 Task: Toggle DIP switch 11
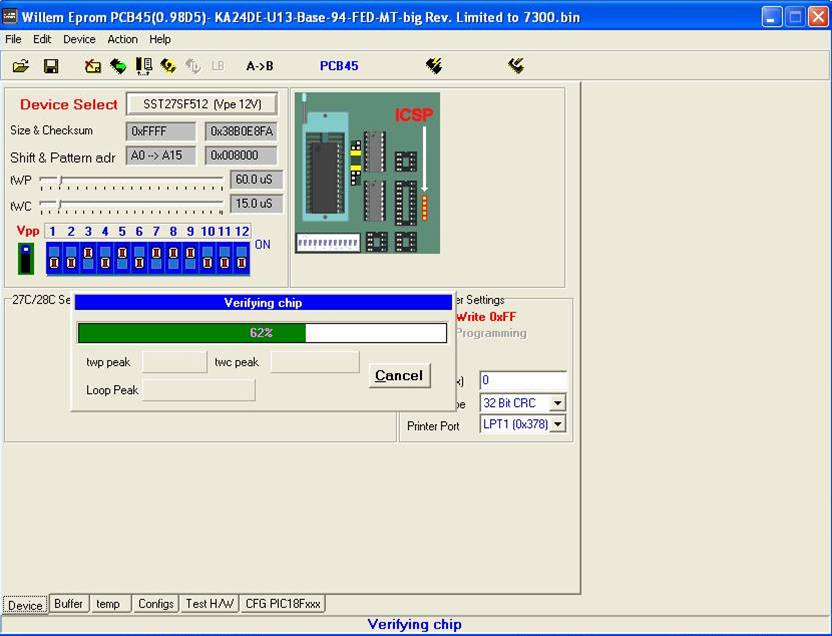point(224,258)
